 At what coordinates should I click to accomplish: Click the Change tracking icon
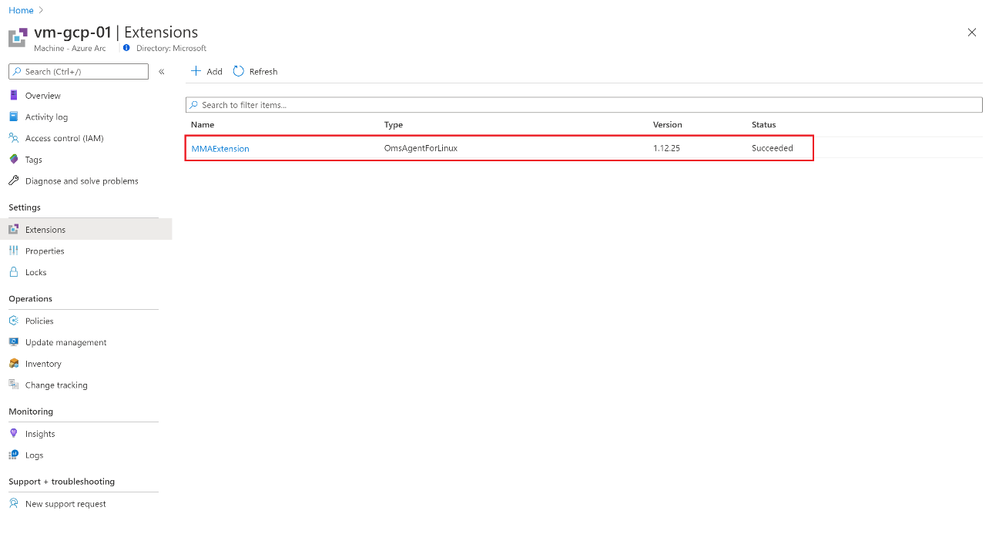click(13, 384)
